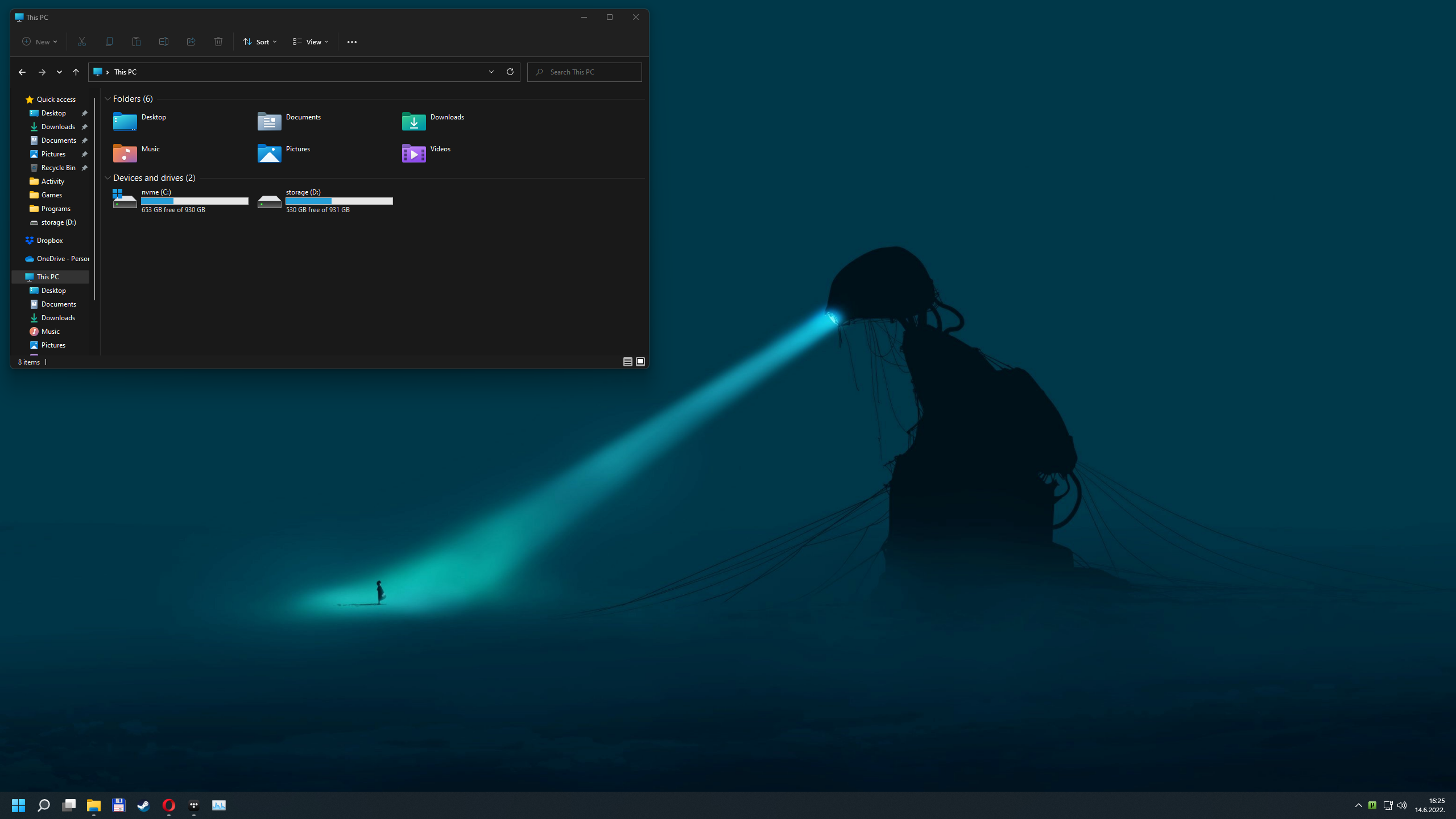Viewport: 1456px width, 819px height.
Task: Collapse the Folders (6) group
Action: click(107, 99)
